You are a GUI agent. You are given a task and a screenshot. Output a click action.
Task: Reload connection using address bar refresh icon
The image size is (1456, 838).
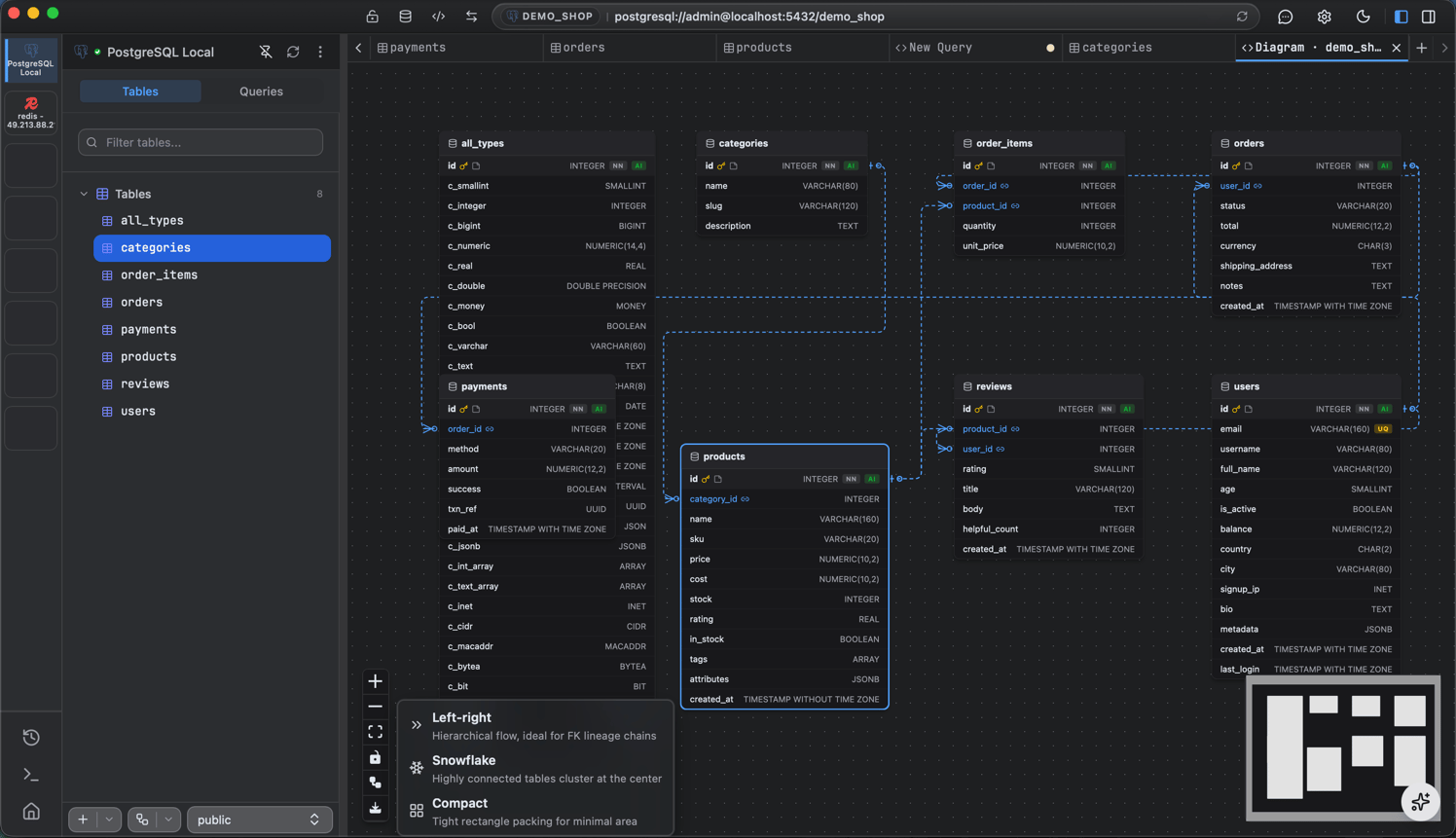(1242, 17)
